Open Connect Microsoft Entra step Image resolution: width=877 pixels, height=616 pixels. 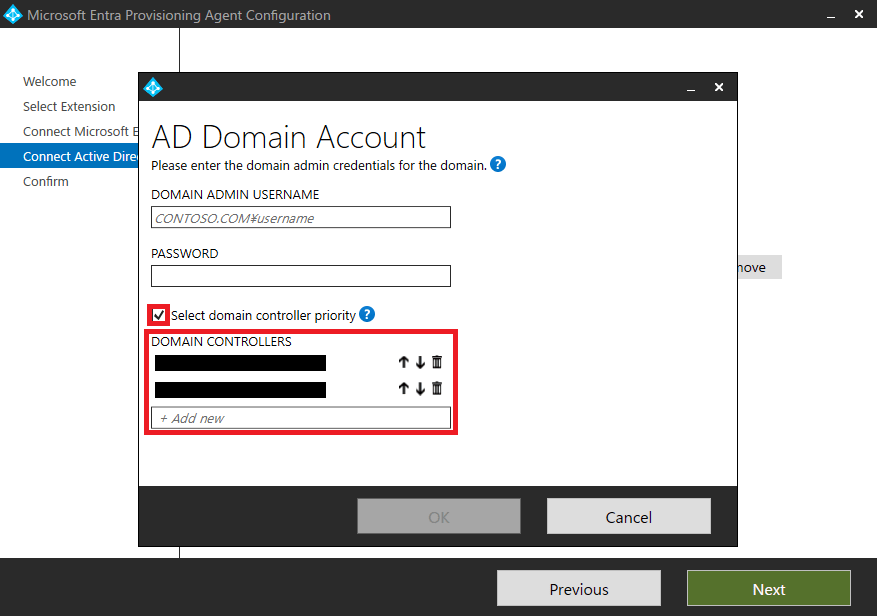tap(81, 131)
